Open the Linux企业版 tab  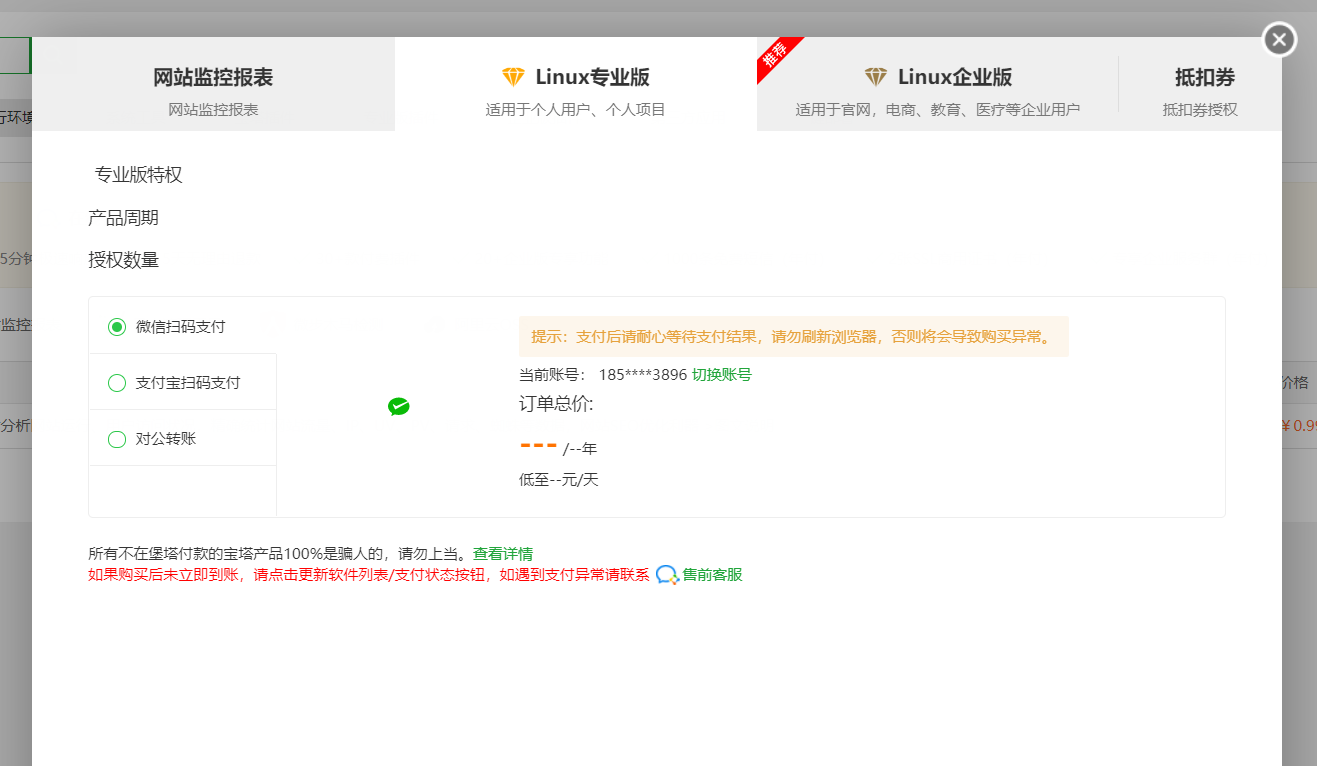tap(938, 84)
